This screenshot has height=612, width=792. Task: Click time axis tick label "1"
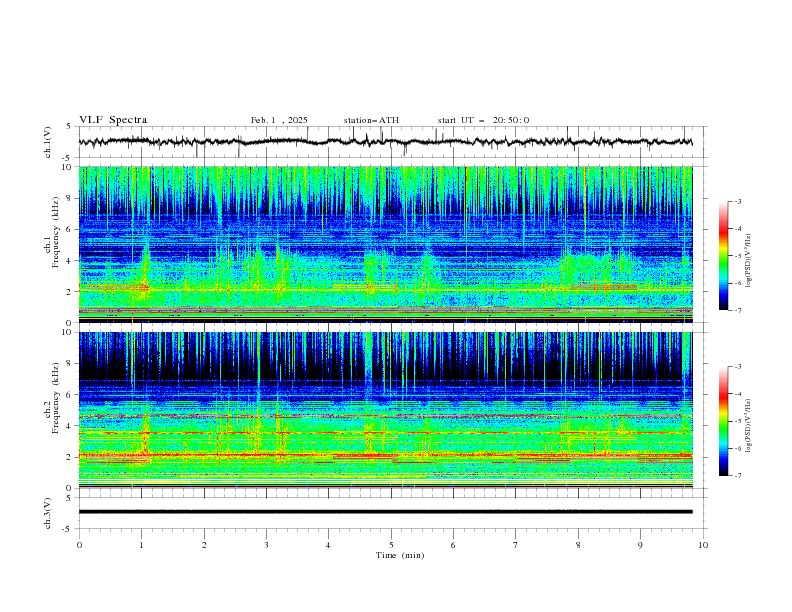142,545
